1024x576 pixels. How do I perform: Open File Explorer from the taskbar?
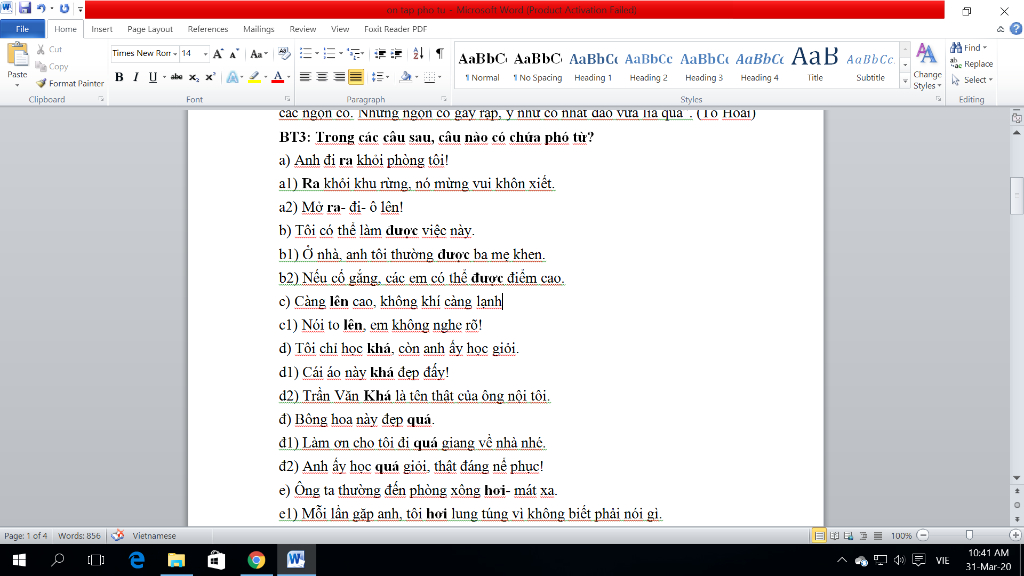(x=176, y=560)
